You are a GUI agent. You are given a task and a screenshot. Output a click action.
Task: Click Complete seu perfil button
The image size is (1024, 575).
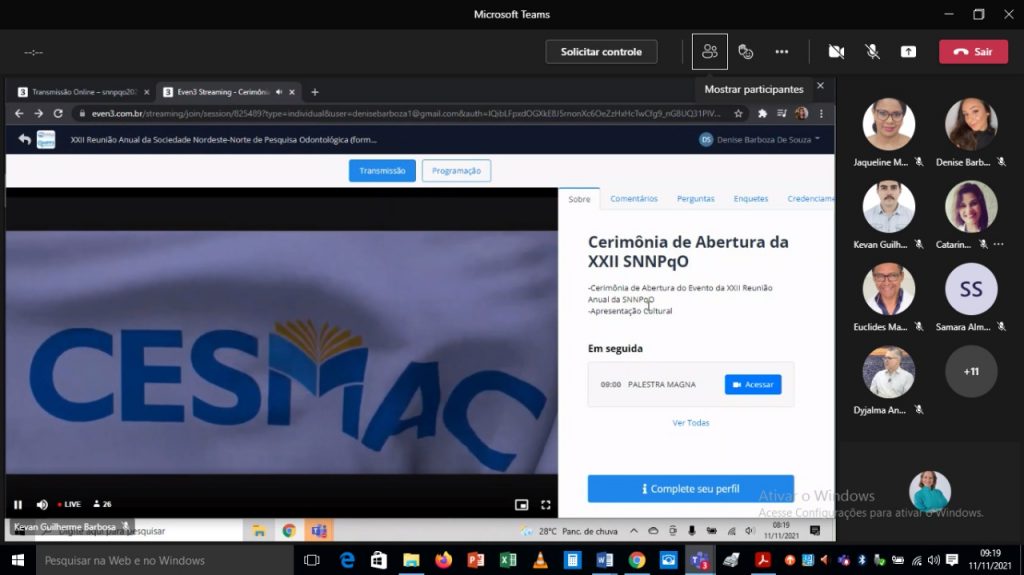690,489
